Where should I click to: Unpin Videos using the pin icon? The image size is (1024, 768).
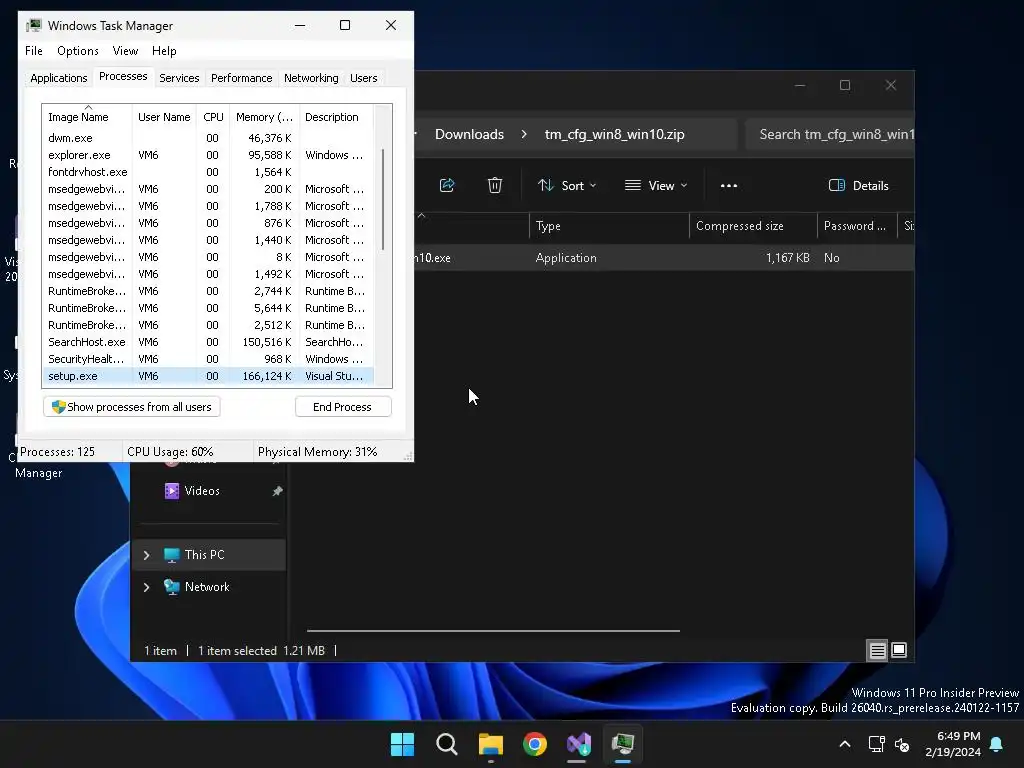click(277, 491)
